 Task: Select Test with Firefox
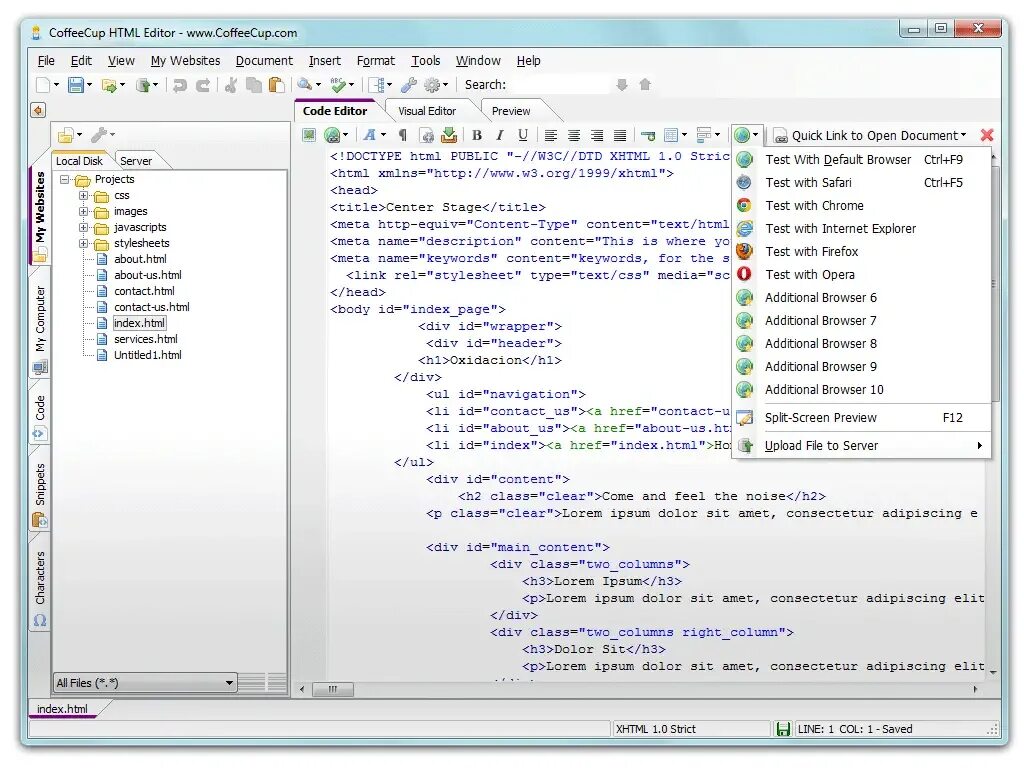pos(862,251)
